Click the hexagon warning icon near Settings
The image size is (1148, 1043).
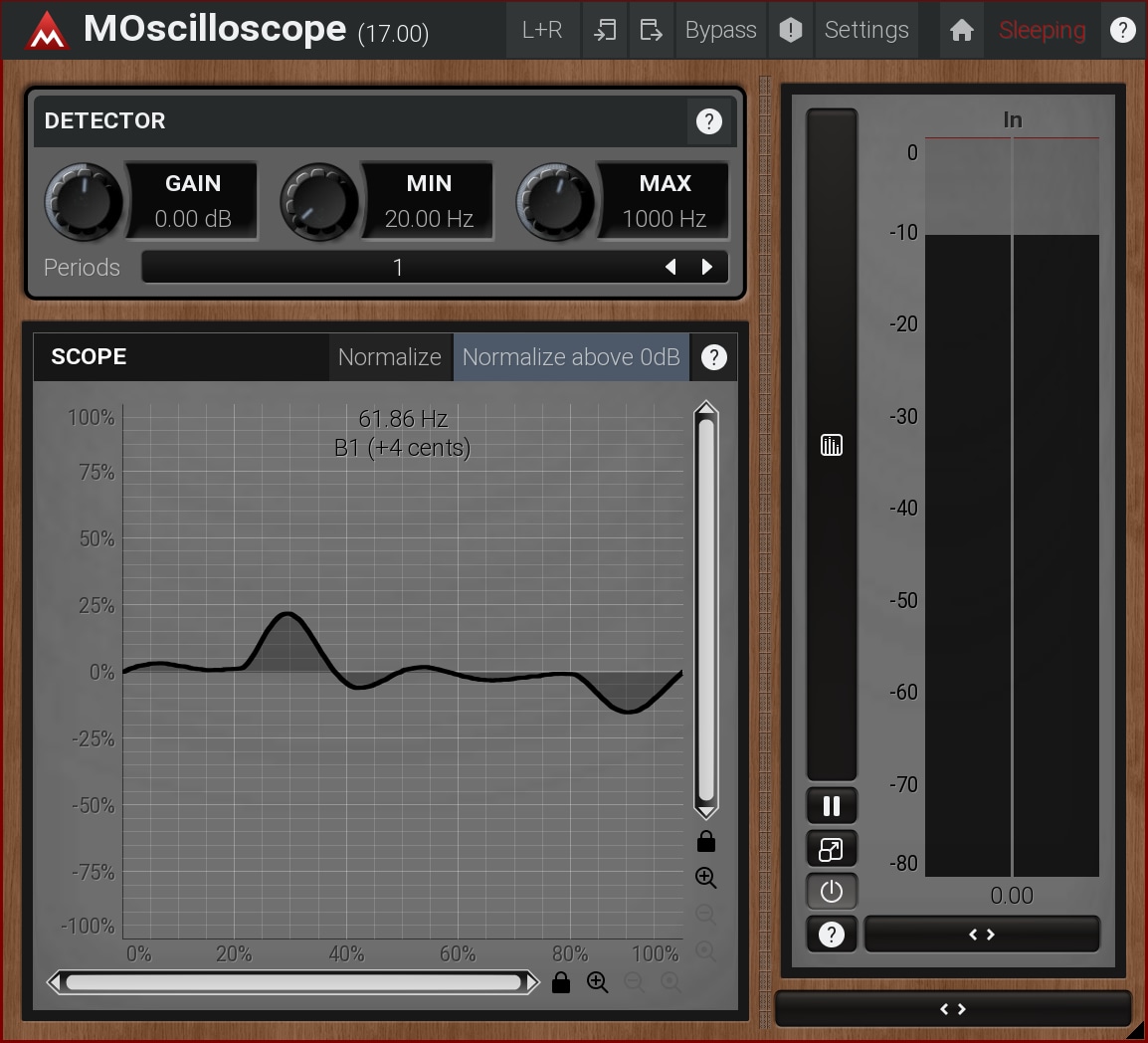tap(790, 30)
